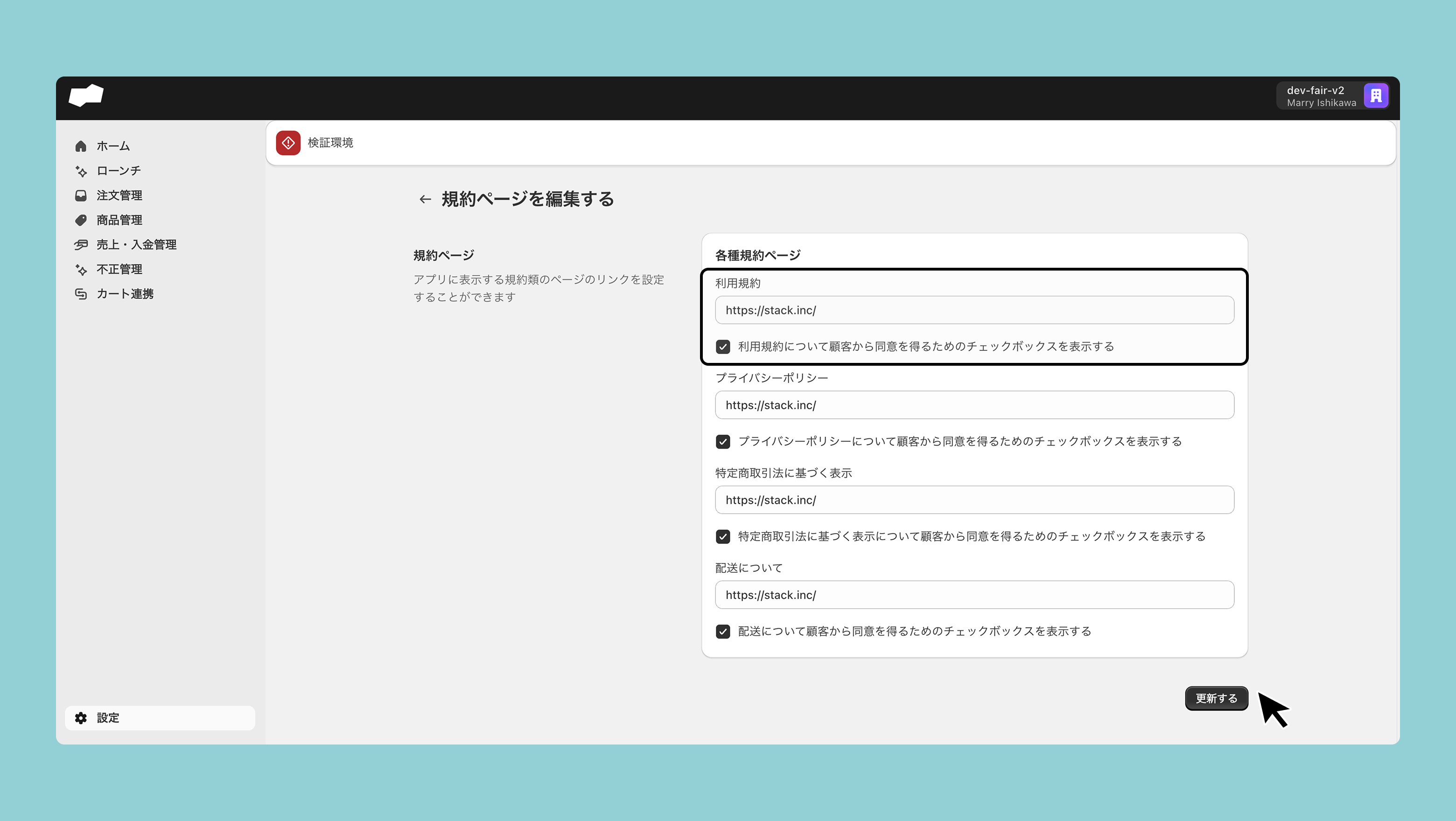Open the dev-fair-v2 account menu

(x=1336, y=96)
